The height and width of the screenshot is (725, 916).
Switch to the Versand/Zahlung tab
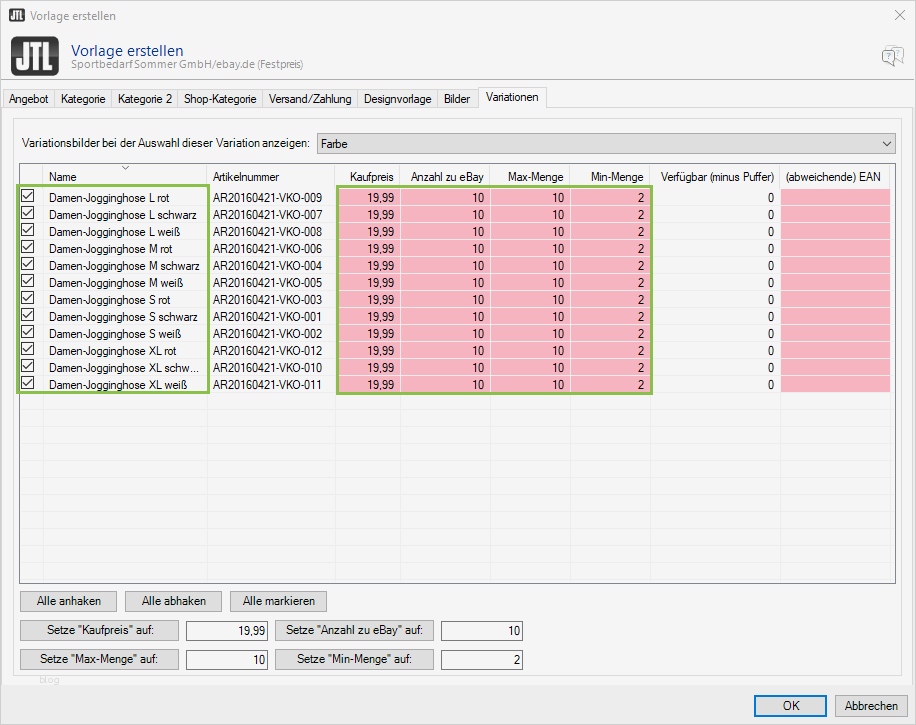click(310, 98)
